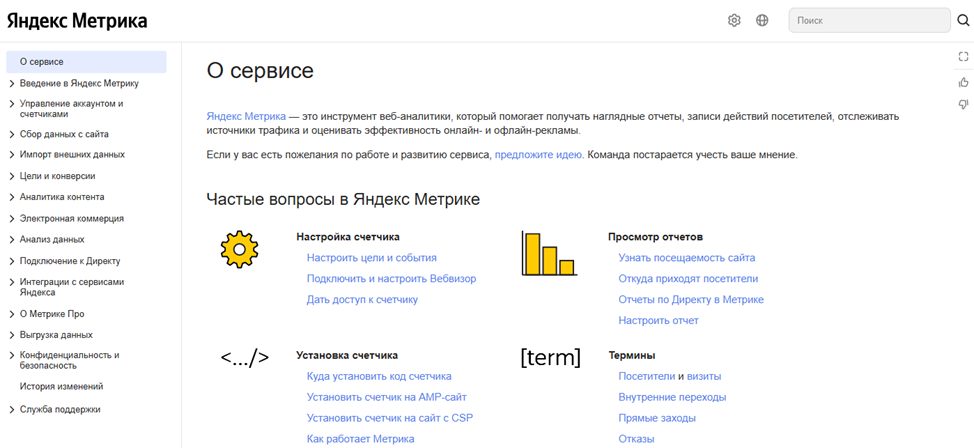Open Куда установить код счетчика link

[x=379, y=377]
